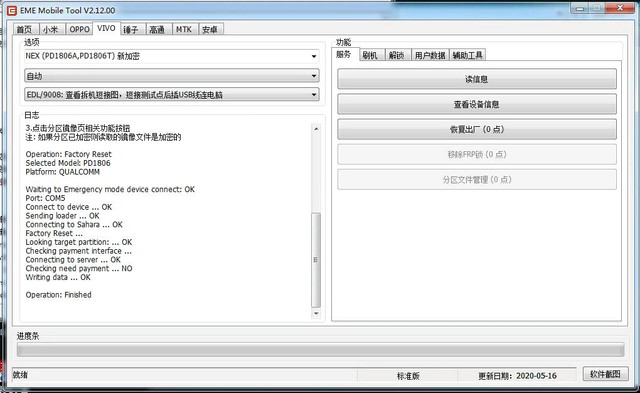Close the EME Mobile Tool window

pyautogui.click(x=620, y=8)
